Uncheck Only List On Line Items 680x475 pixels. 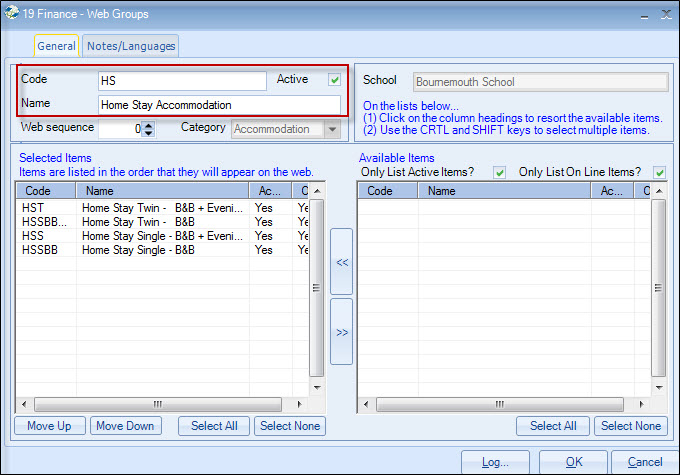[x=659, y=172]
